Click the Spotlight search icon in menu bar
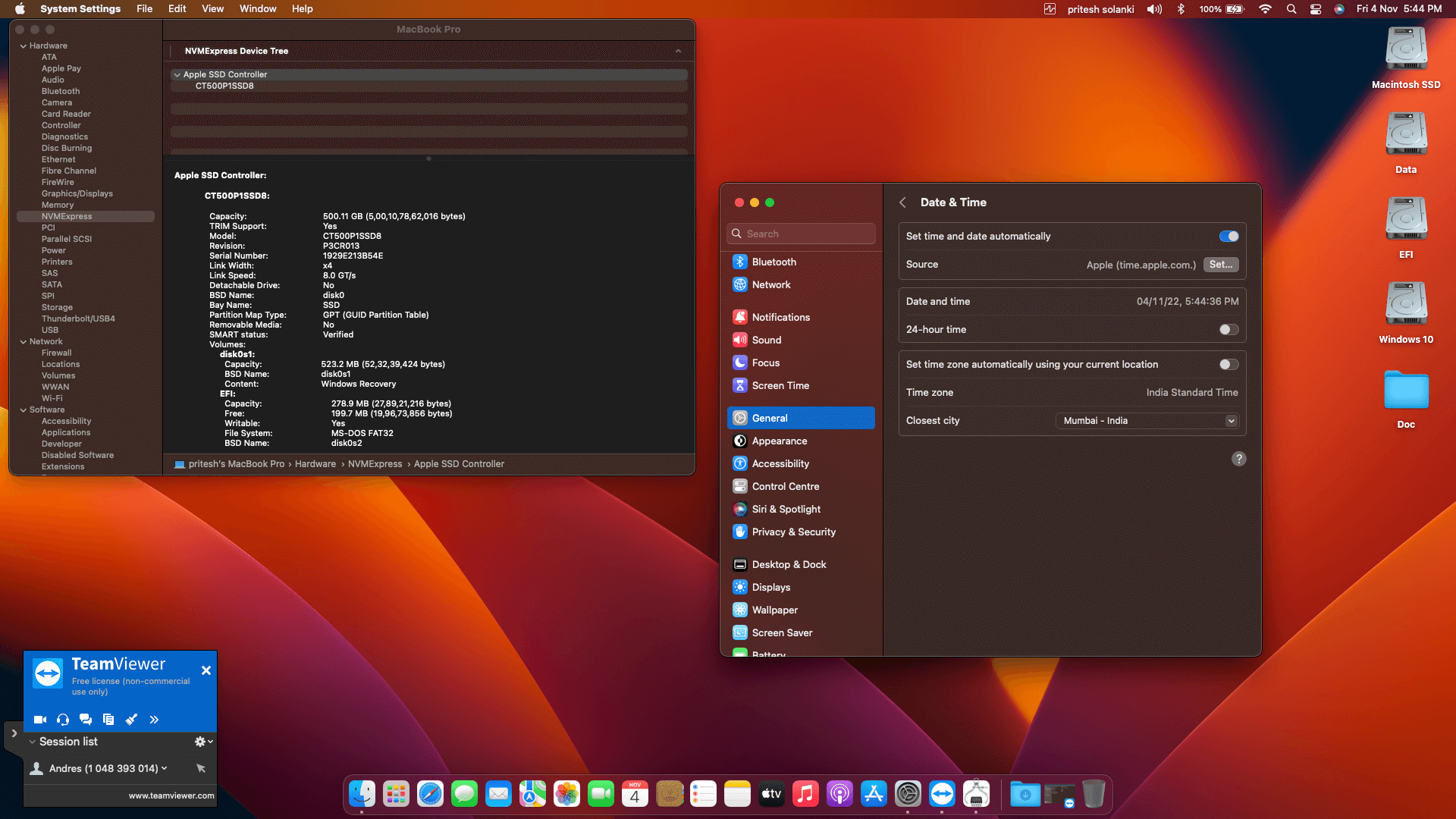1456x819 pixels. point(1291,9)
